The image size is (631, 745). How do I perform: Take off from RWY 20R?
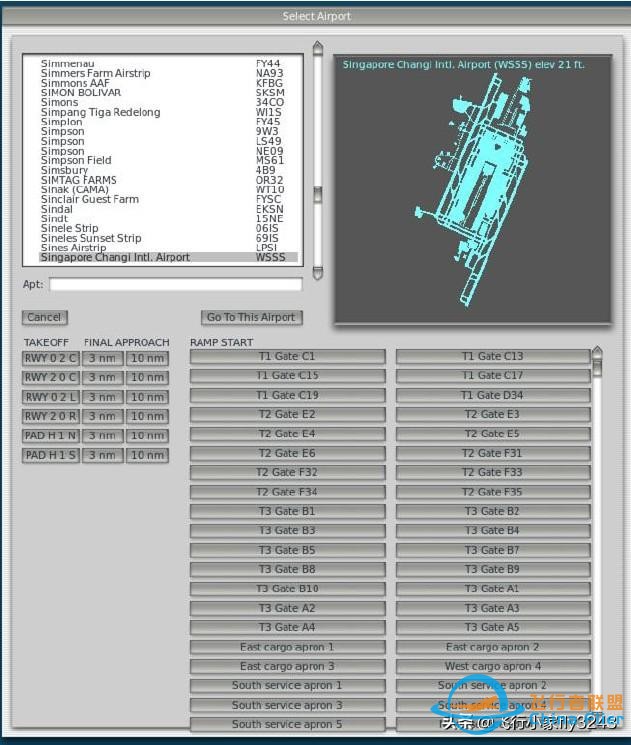click(x=50, y=416)
